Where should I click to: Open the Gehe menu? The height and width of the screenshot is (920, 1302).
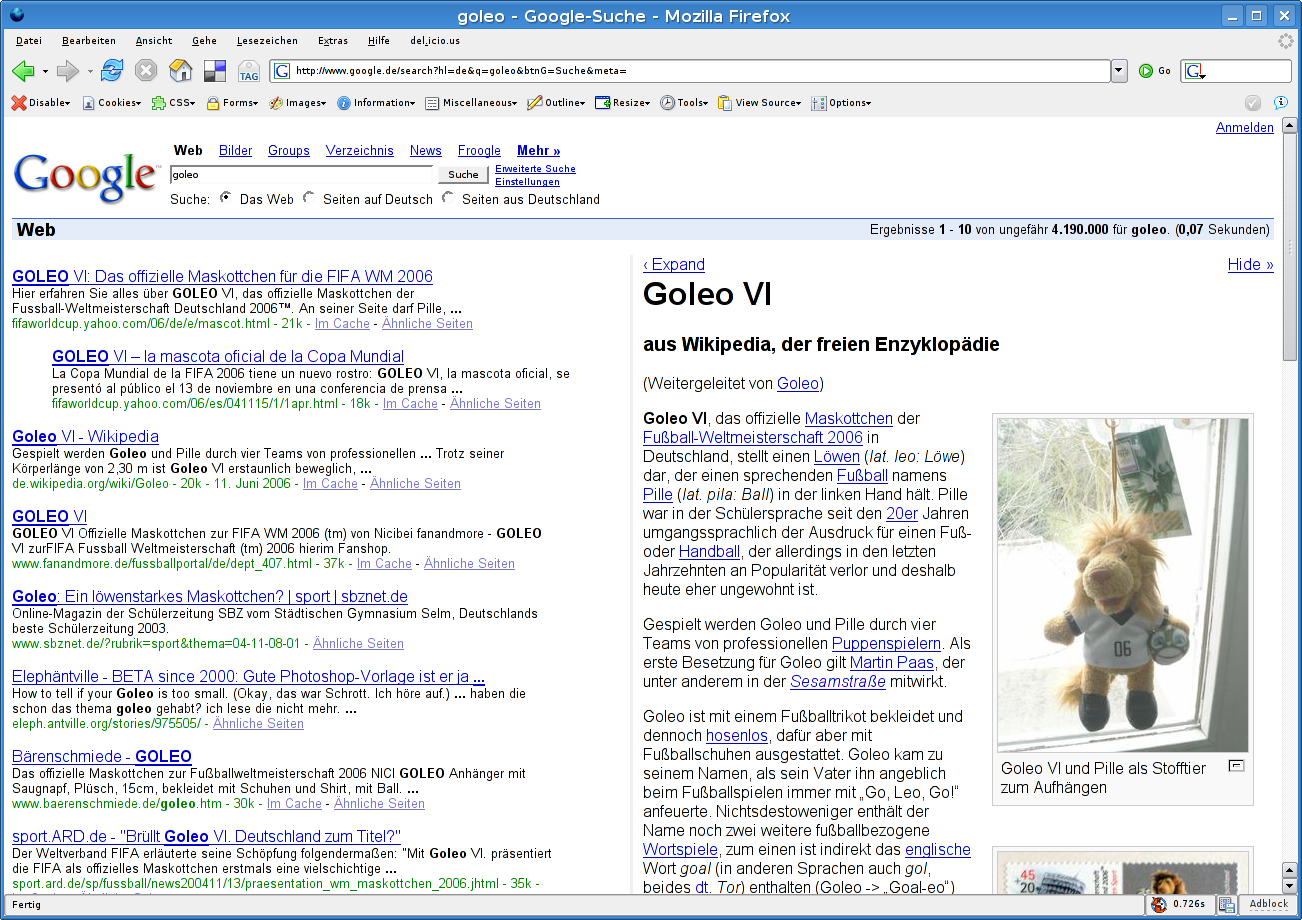204,41
